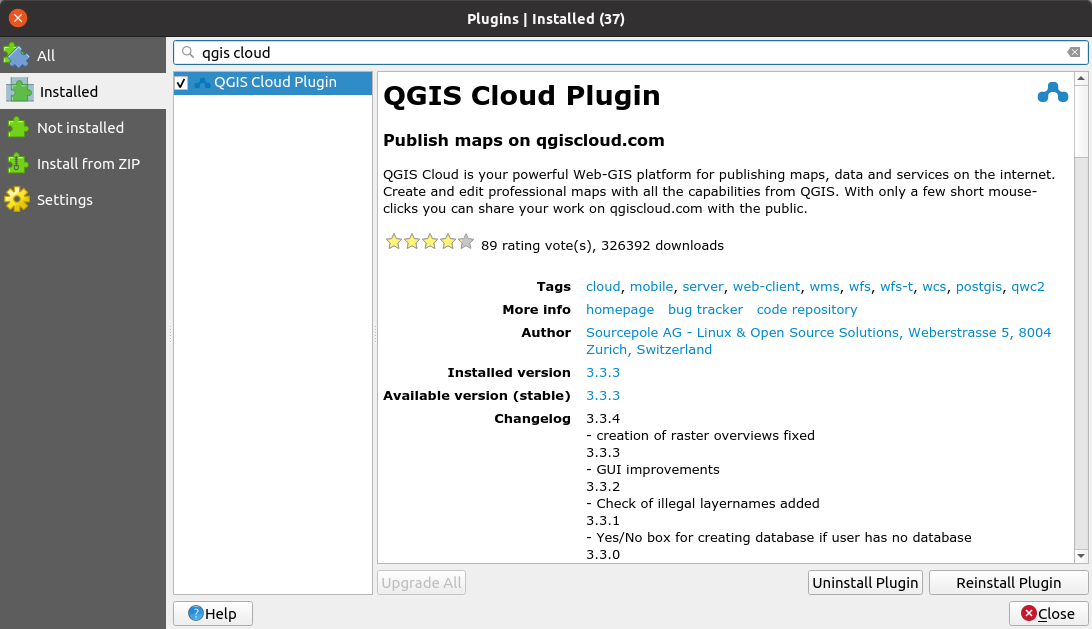Open the wms tag link

tap(825, 286)
